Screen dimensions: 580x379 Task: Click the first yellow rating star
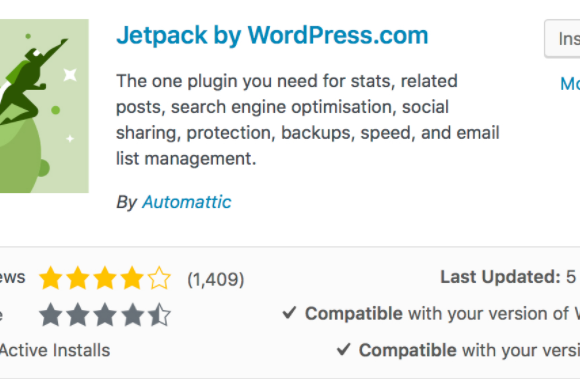click(x=50, y=278)
